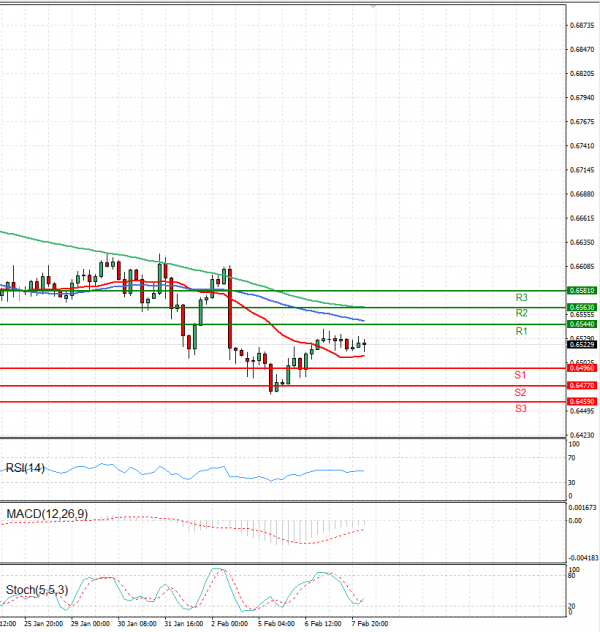Click the 0.67410 price axis label
The image size is (600, 632).
582,146
